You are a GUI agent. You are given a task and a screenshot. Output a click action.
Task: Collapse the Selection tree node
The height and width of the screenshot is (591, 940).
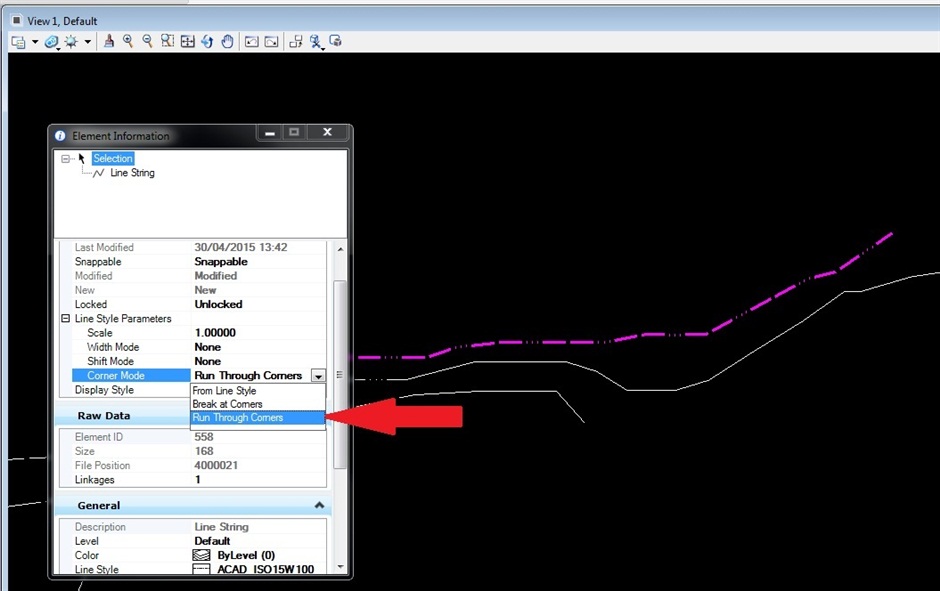click(x=67, y=158)
